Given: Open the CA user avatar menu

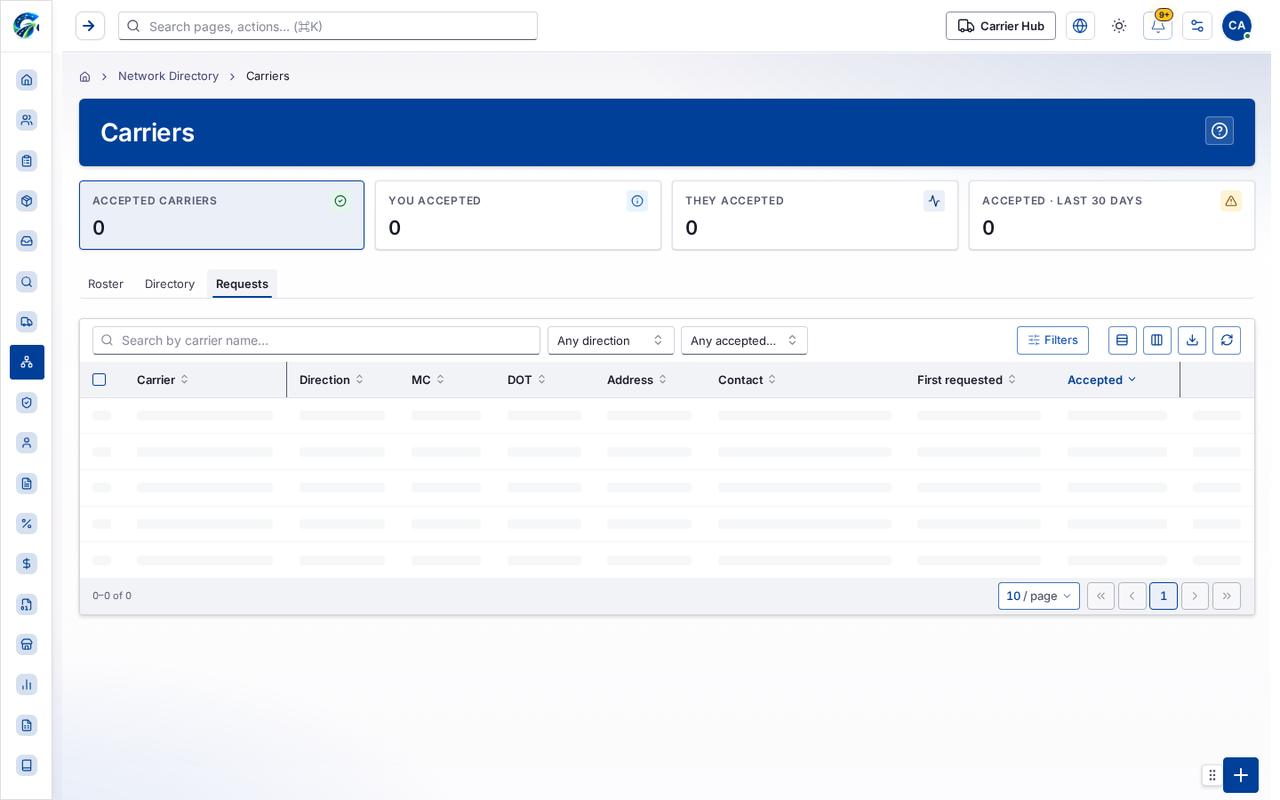Looking at the screenshot, I should tap(1237, 26).
